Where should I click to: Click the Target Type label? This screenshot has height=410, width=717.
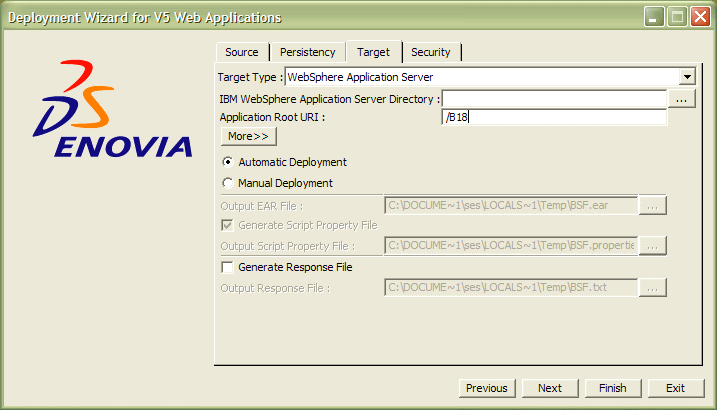[x=250, y=77]
